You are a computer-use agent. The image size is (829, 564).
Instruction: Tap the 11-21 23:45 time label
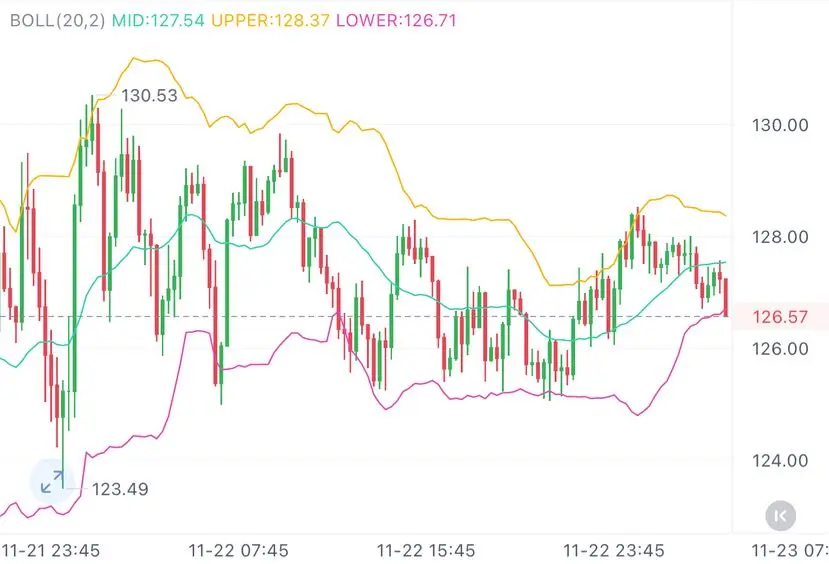50,550
